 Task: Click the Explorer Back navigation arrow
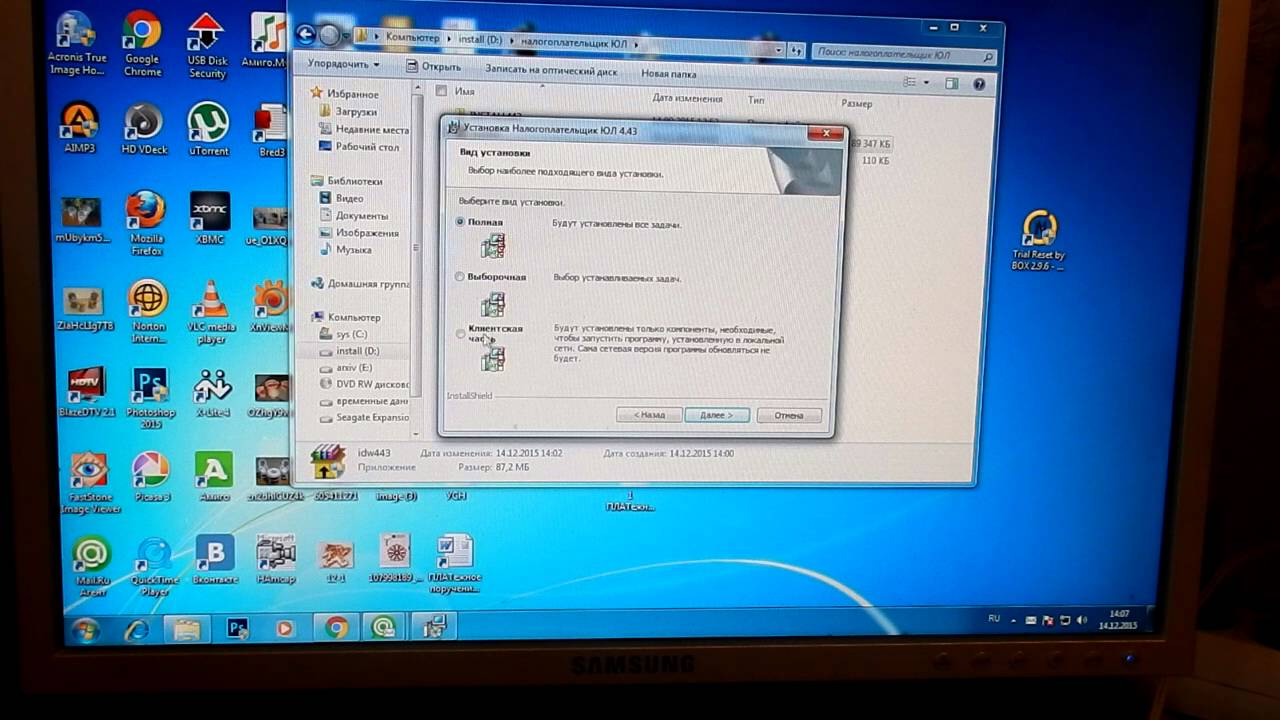pos(306,34)
